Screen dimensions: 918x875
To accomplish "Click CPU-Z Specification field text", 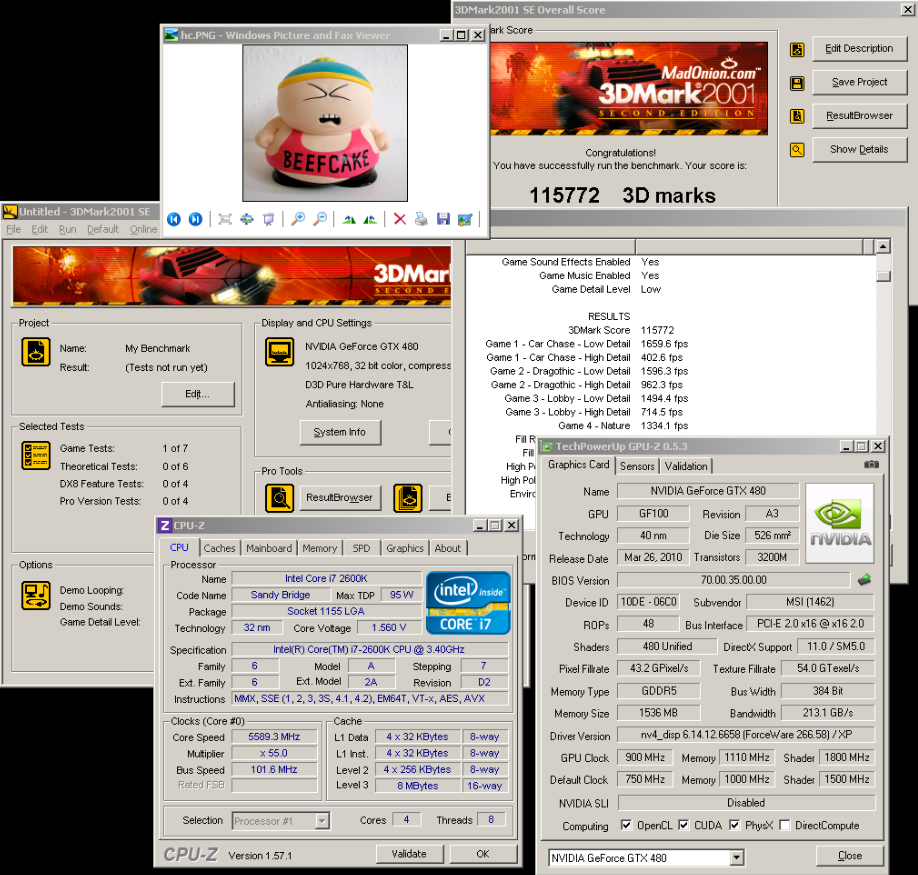I will coord(369,650).
